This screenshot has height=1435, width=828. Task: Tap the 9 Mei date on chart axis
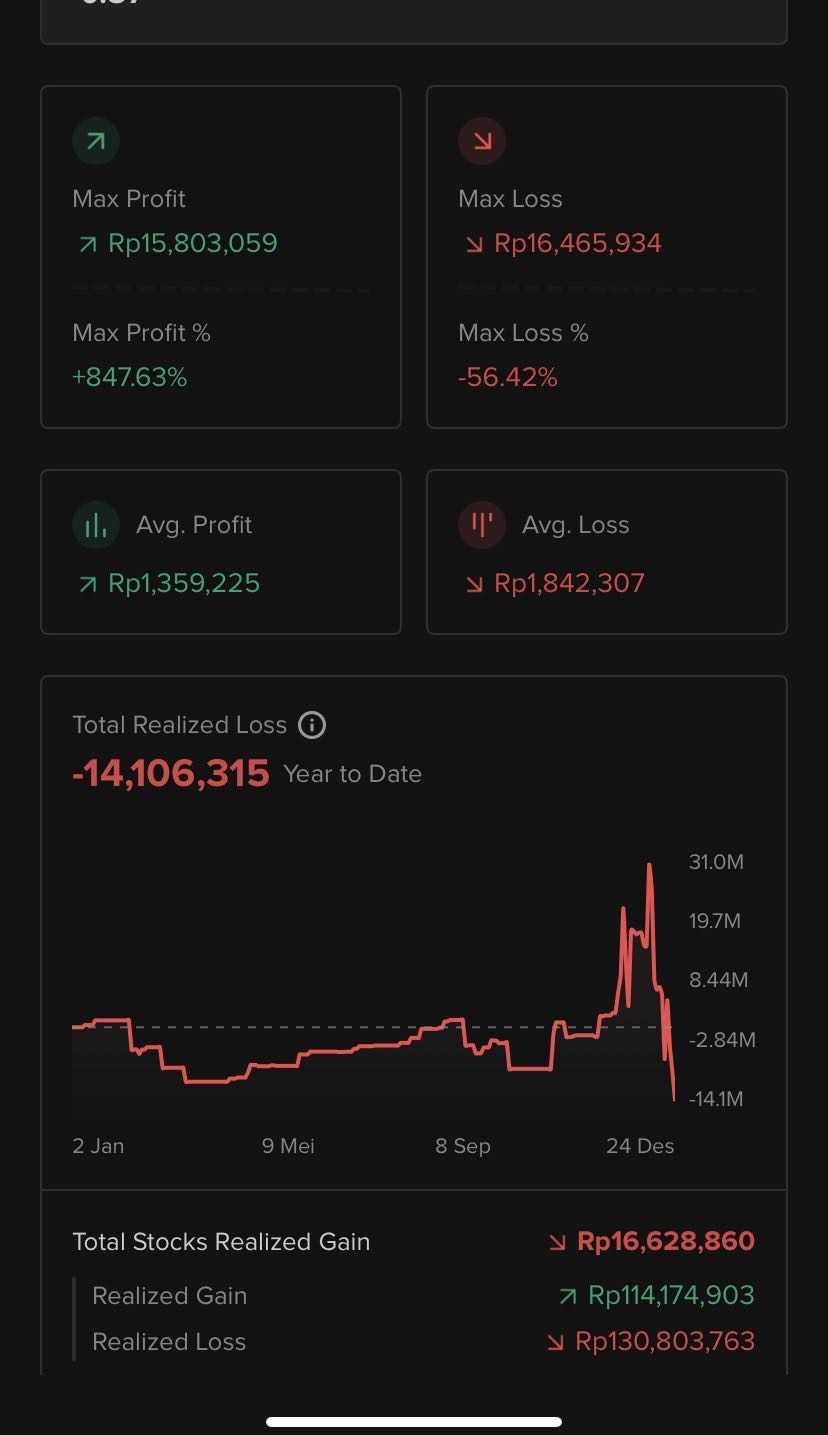click(288, 1146)
